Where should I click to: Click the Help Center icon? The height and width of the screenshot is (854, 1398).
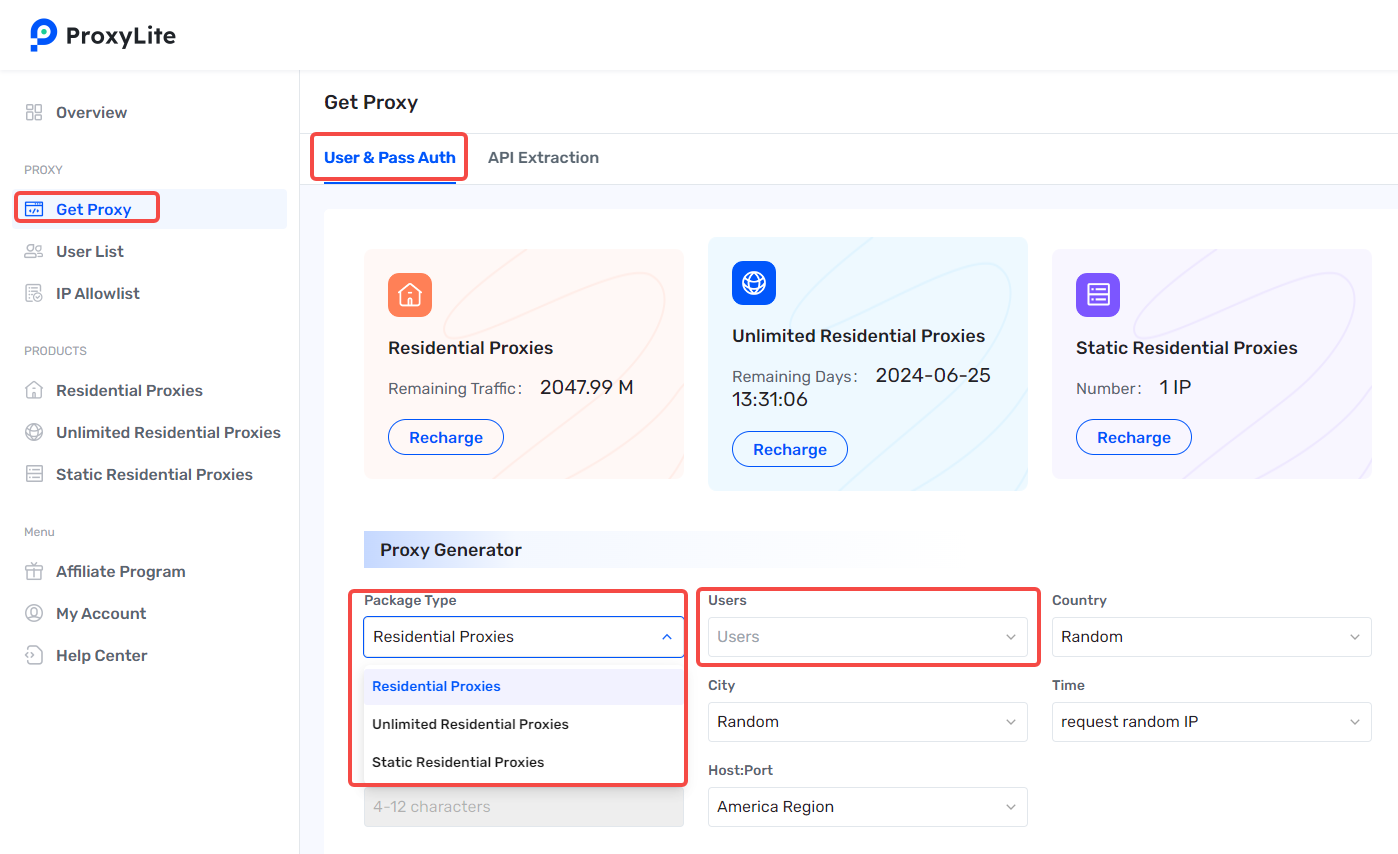pyautogui.click(x=34, y=655)
